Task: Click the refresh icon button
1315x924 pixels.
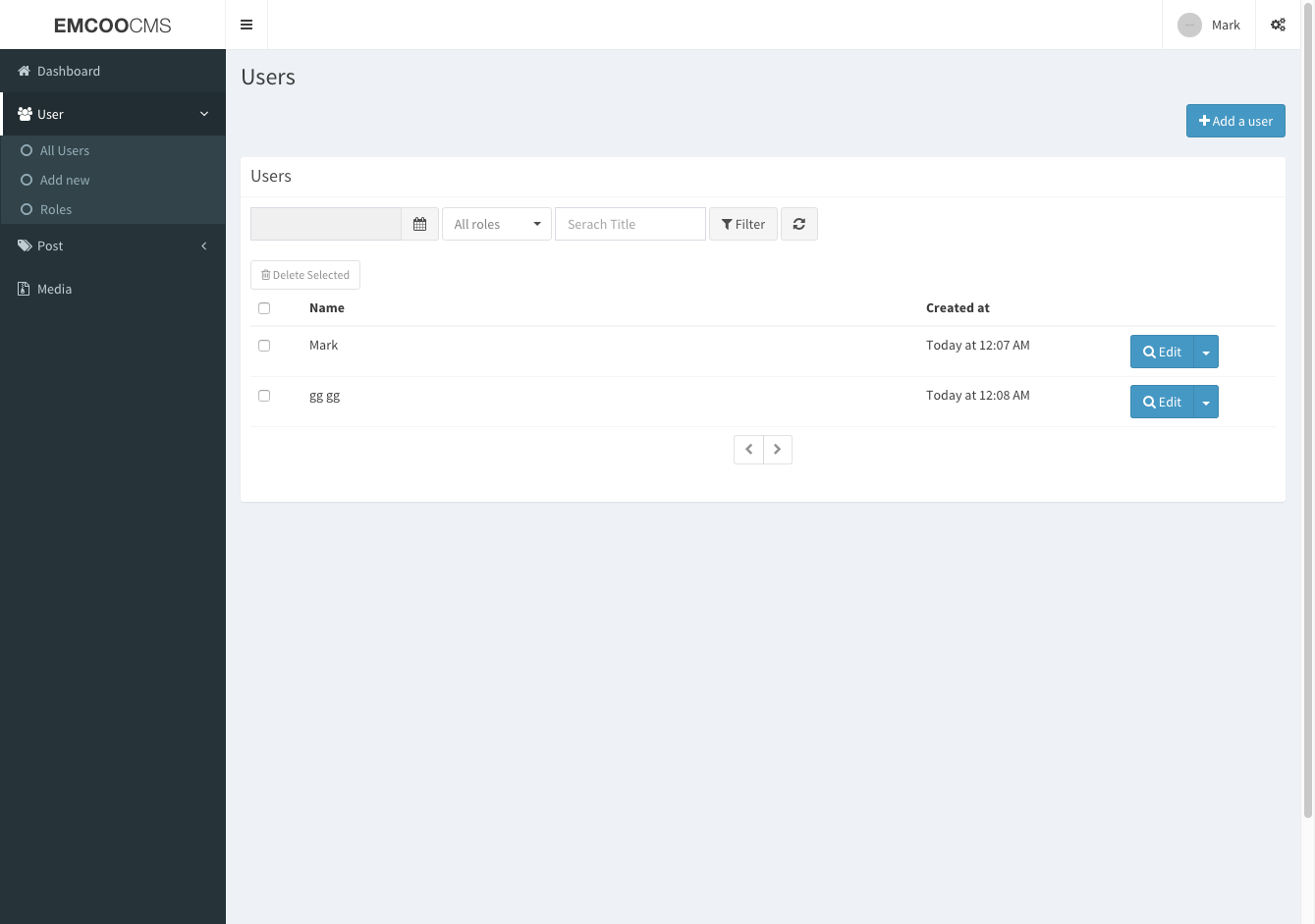Action: point(799,224)
